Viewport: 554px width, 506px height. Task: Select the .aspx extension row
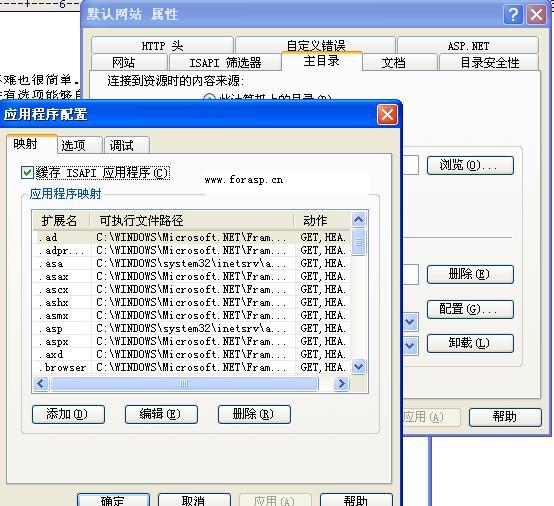click(192, 341)
